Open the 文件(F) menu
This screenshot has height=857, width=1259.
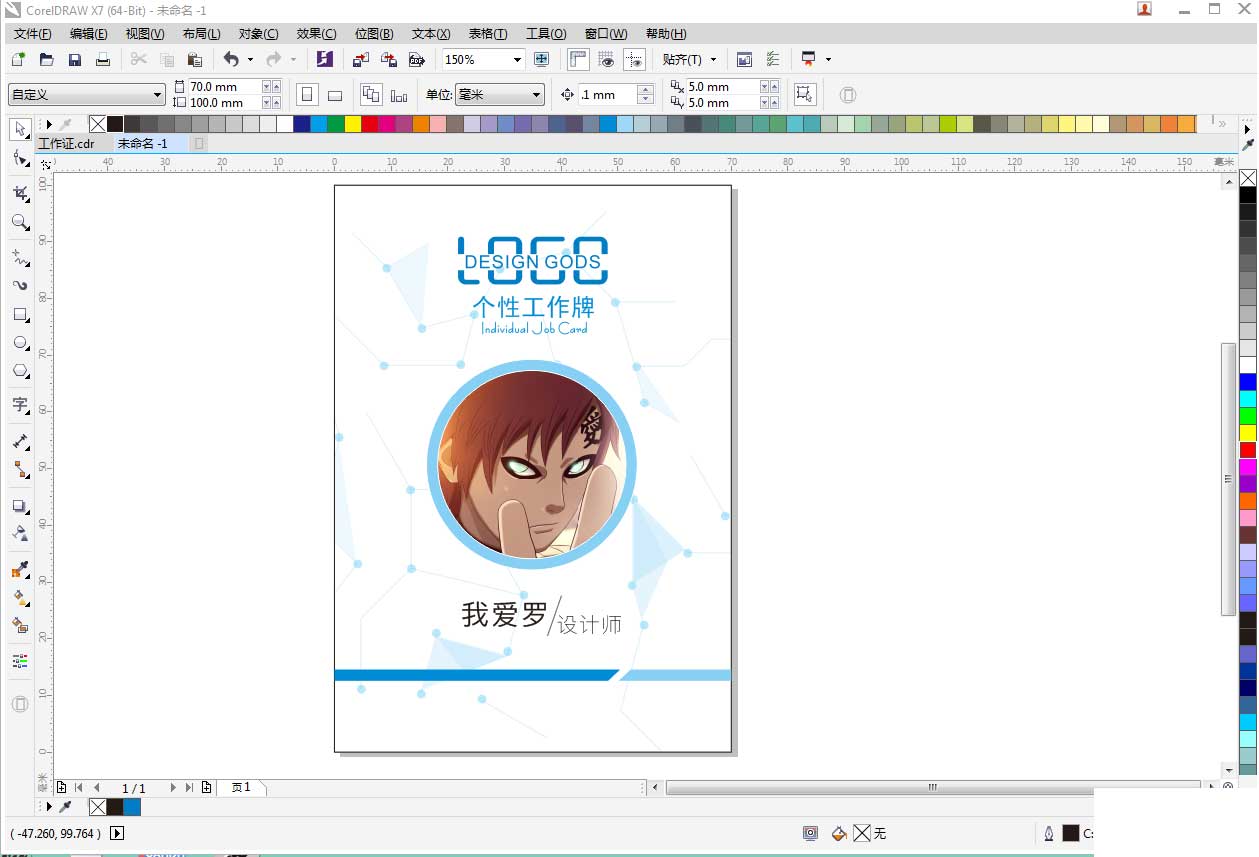click(x=33, y=34)
